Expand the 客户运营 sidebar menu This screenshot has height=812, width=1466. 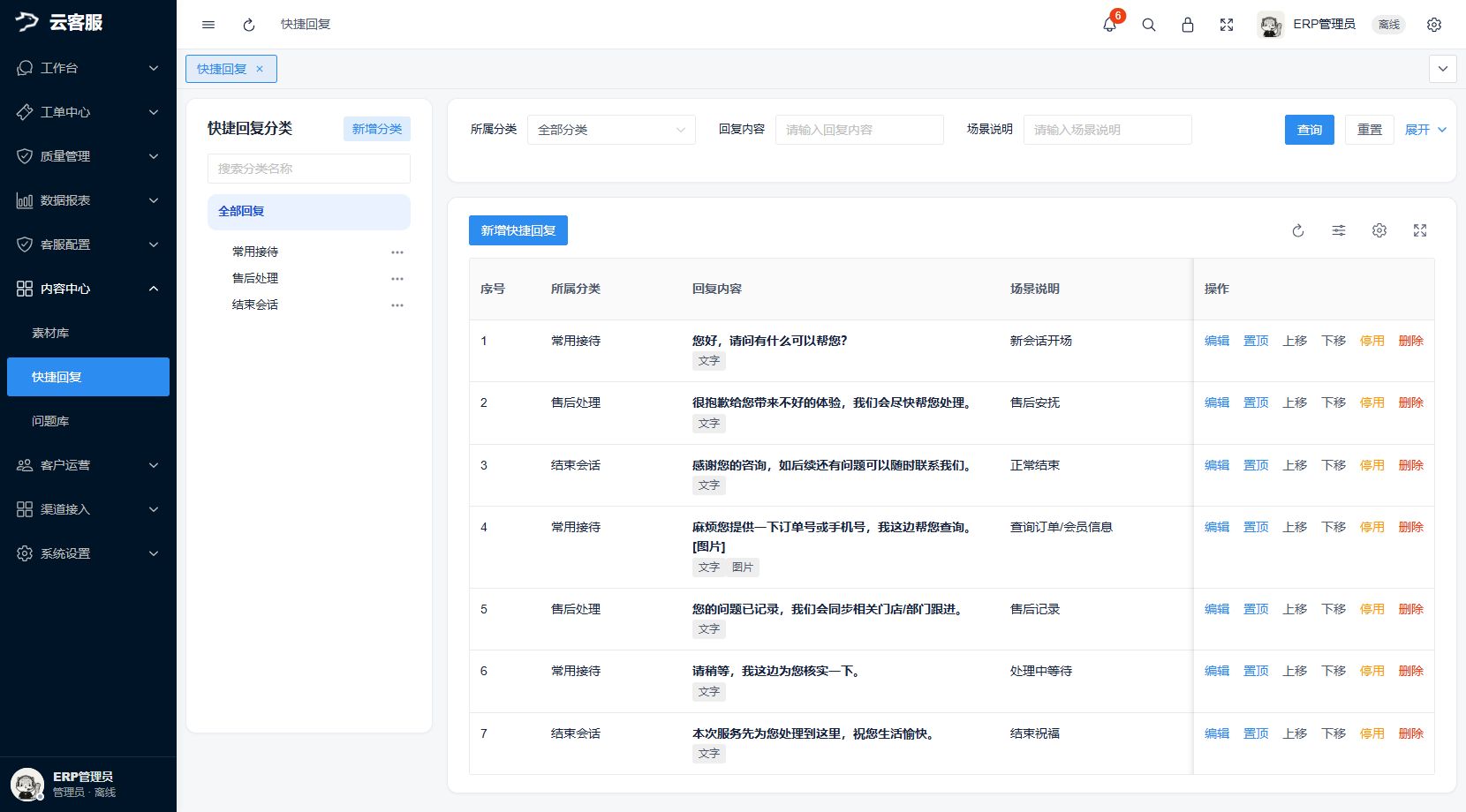pos(88,465)
